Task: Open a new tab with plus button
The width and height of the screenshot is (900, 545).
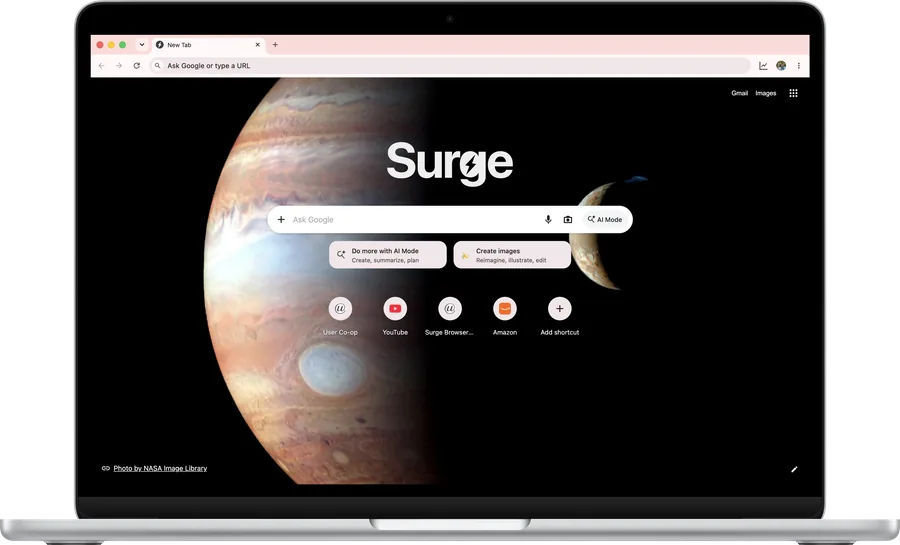Action: click(275, 45)
